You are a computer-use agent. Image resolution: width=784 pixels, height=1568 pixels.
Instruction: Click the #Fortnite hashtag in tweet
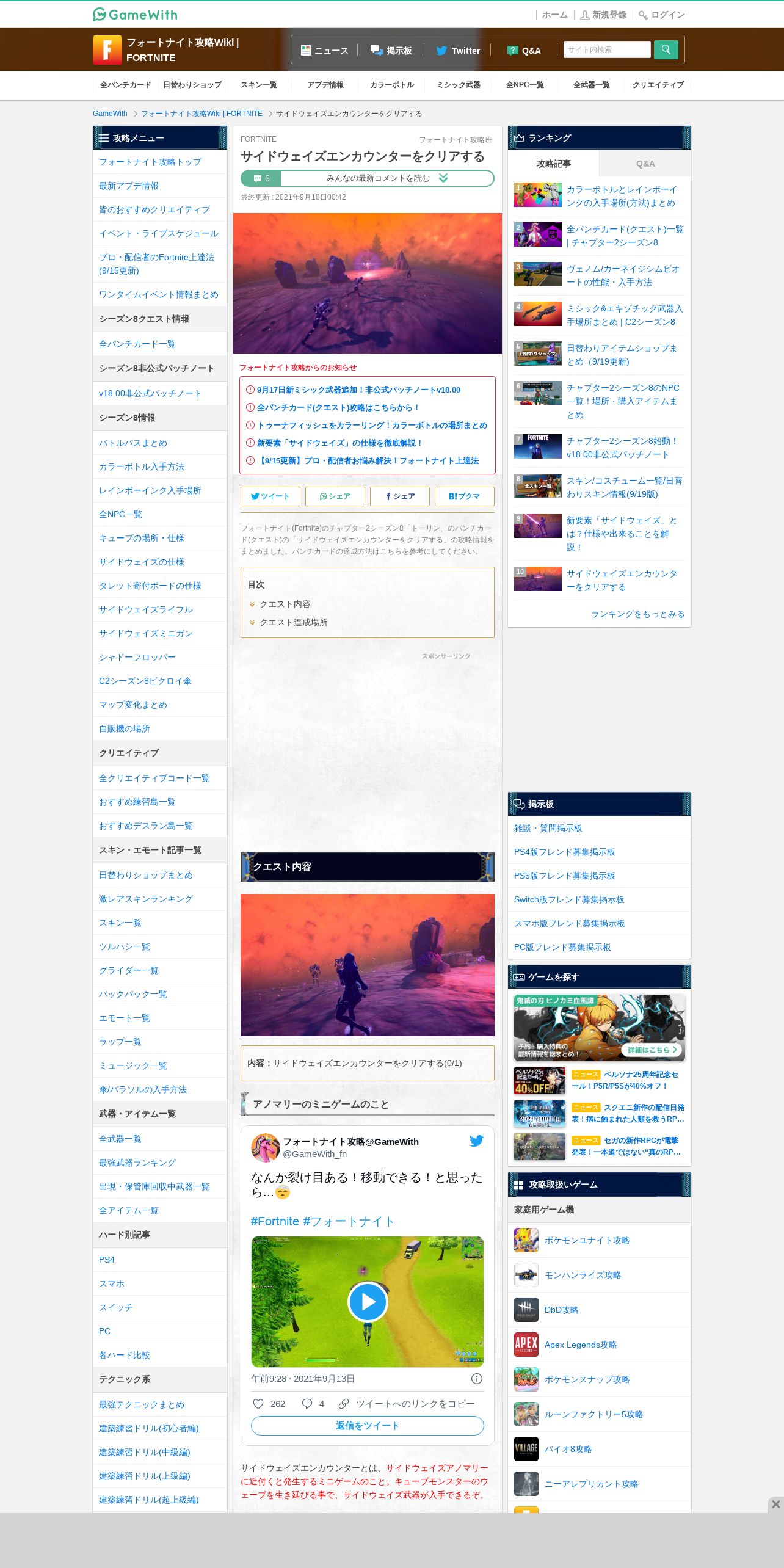click(275, 1221)
